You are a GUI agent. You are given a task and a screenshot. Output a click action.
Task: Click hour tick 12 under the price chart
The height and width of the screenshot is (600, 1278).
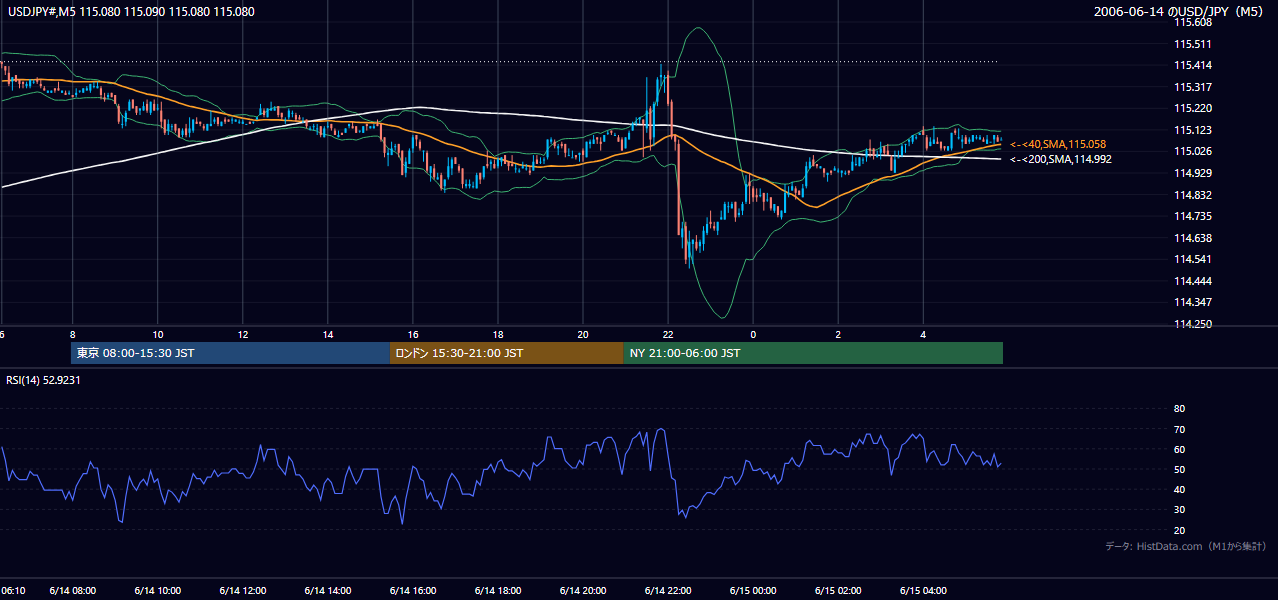point(243,335)
